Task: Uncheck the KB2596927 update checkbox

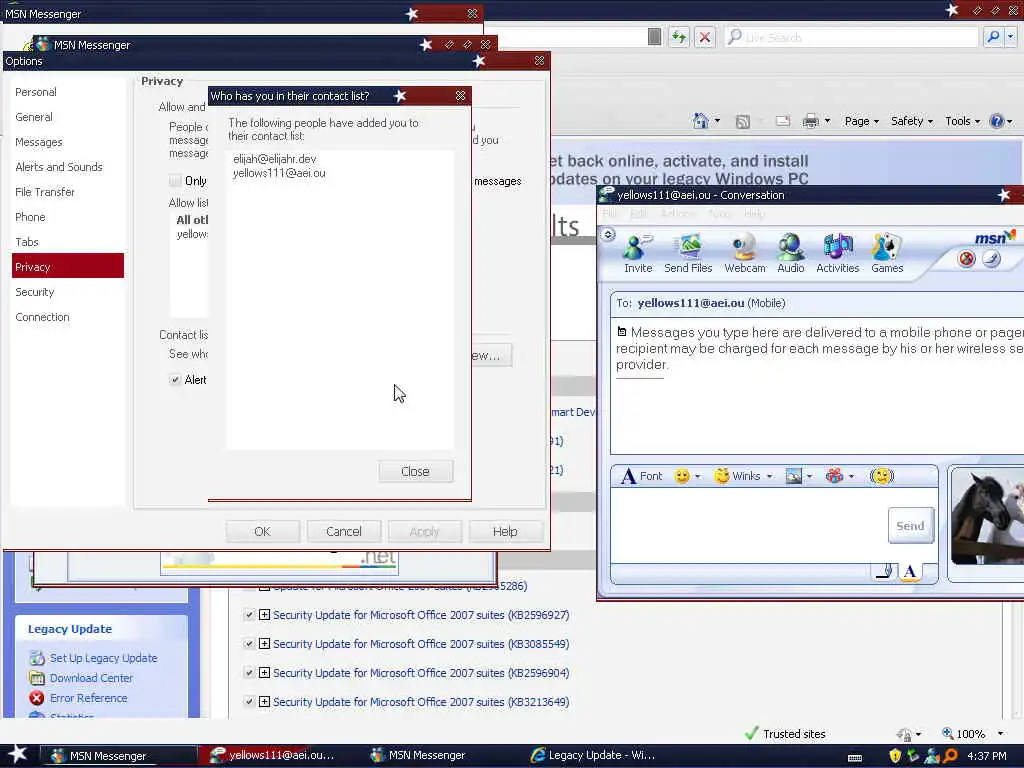Action: 249,615
